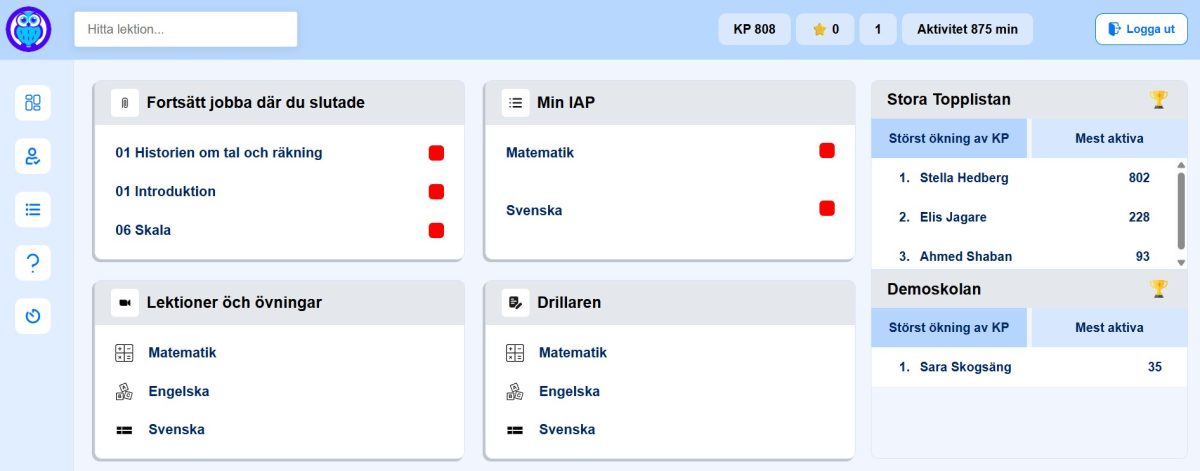Open the dashboard grid icon in sidebar
Image resolution: width=1200 pixels, height=471 pixels.
(33, 103)
